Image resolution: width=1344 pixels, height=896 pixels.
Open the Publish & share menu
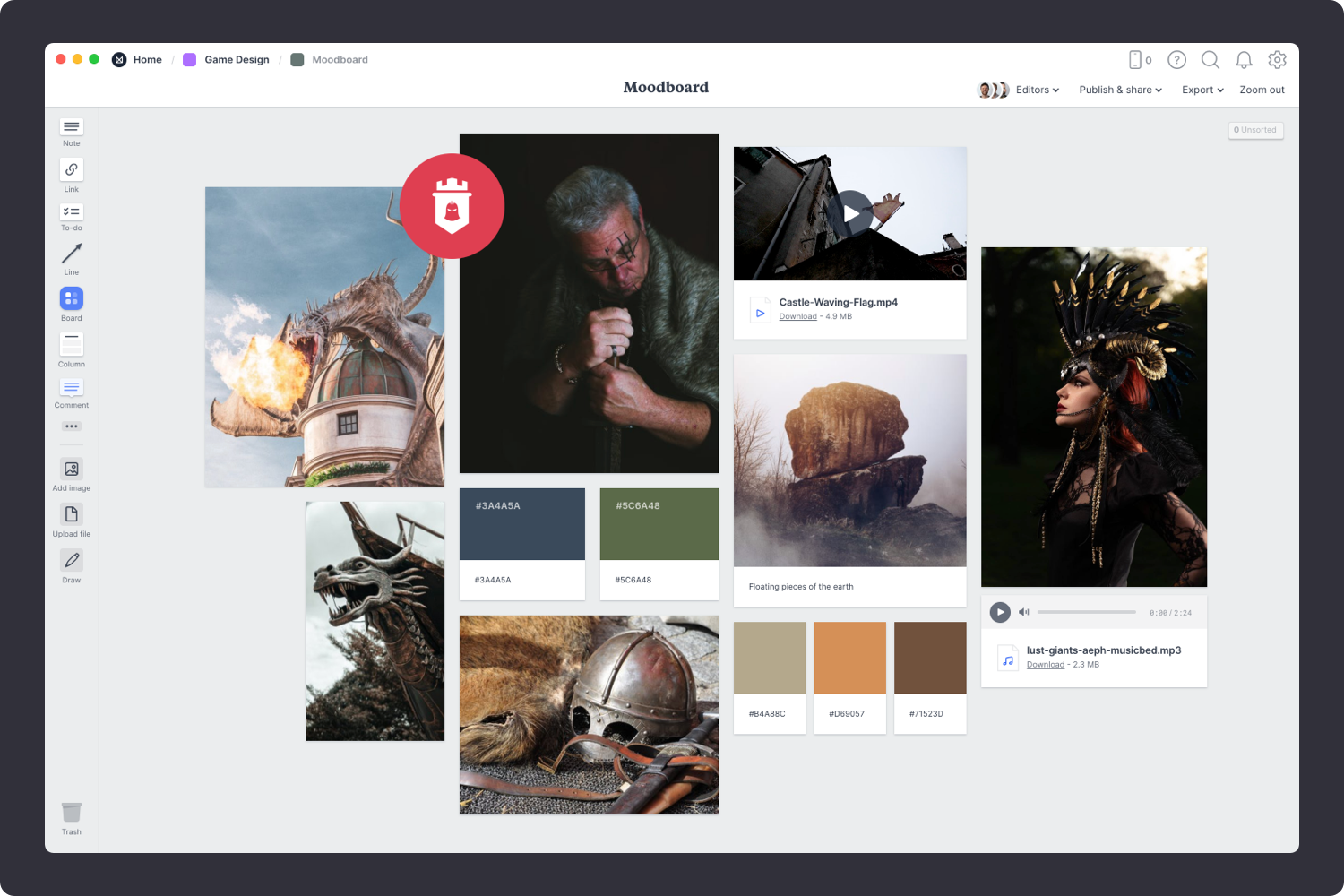click(x=1119, y=90)
